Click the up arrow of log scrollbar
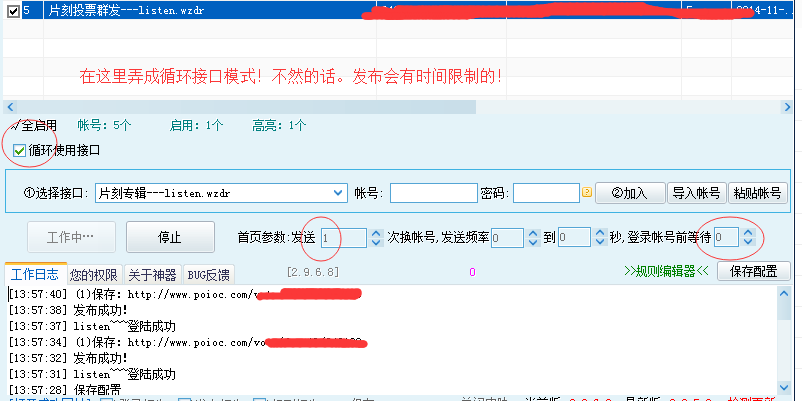This screenshot has height=401, width=802. pos(786,294)
